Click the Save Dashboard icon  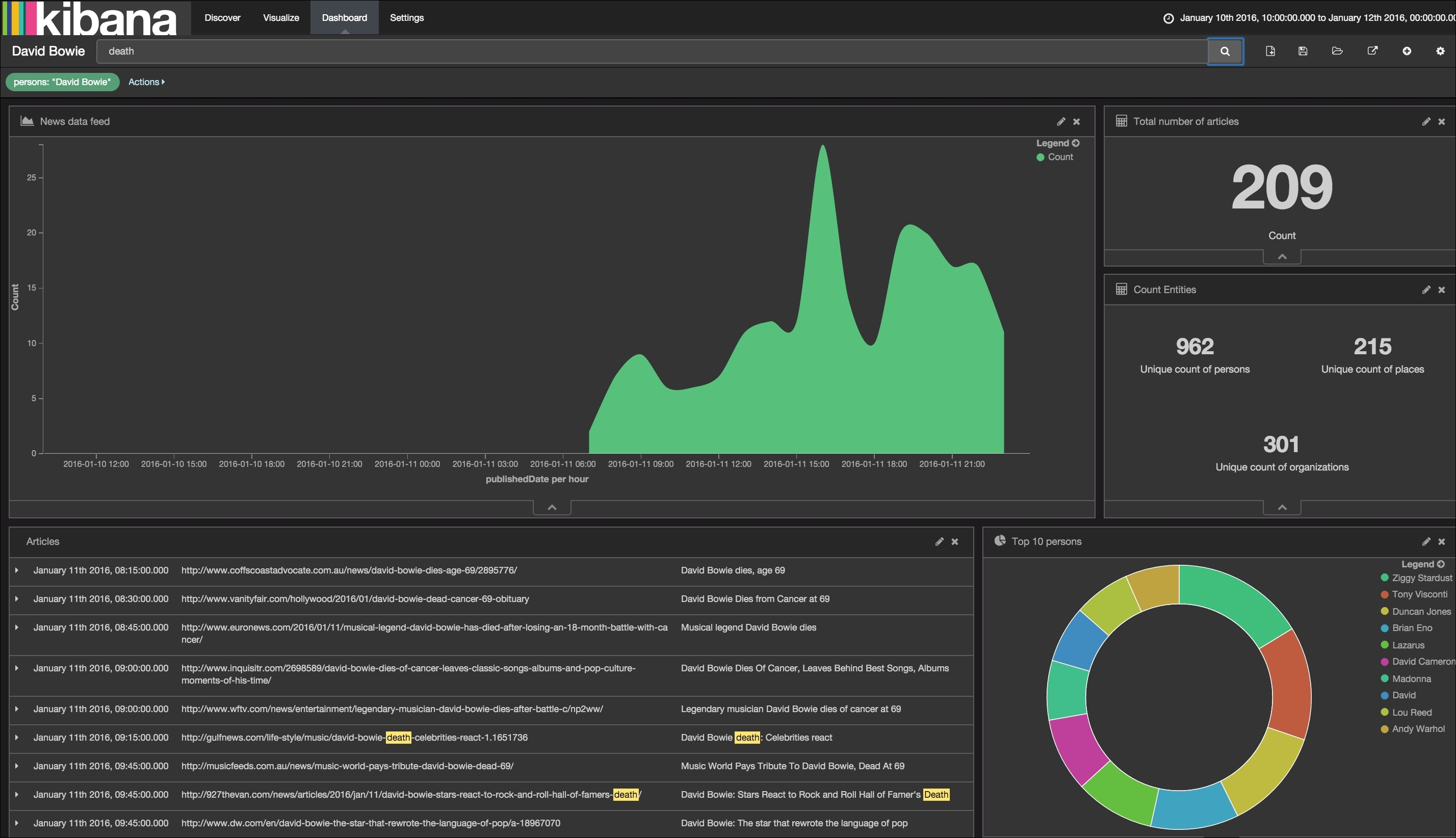(x=1303, y=51)
